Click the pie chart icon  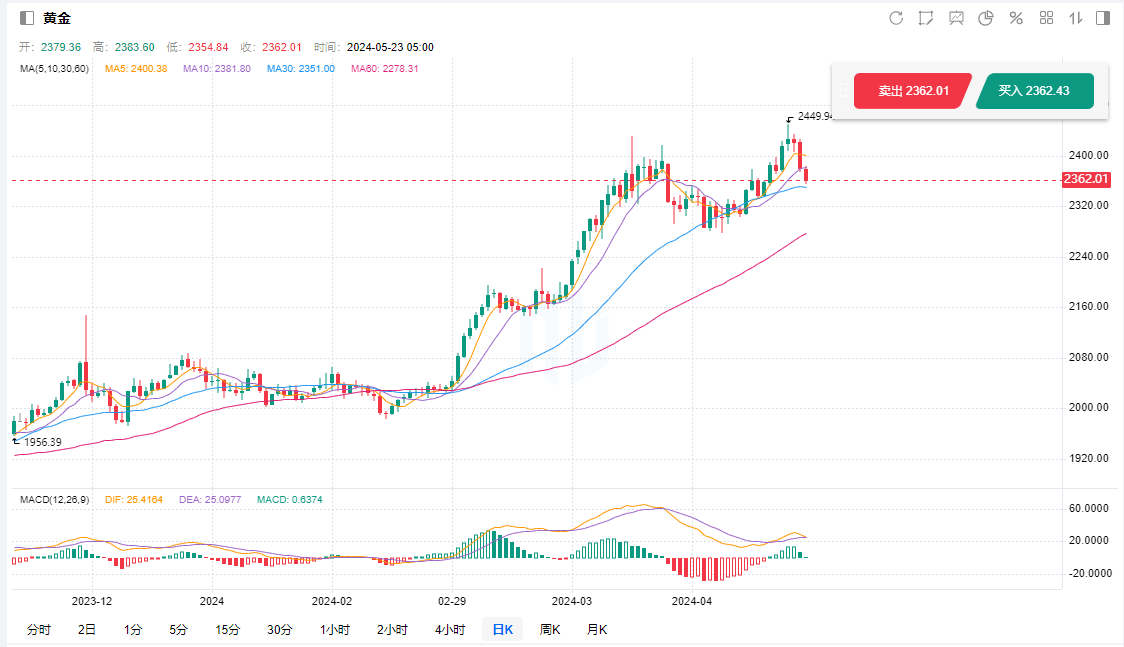pos(986,18)
